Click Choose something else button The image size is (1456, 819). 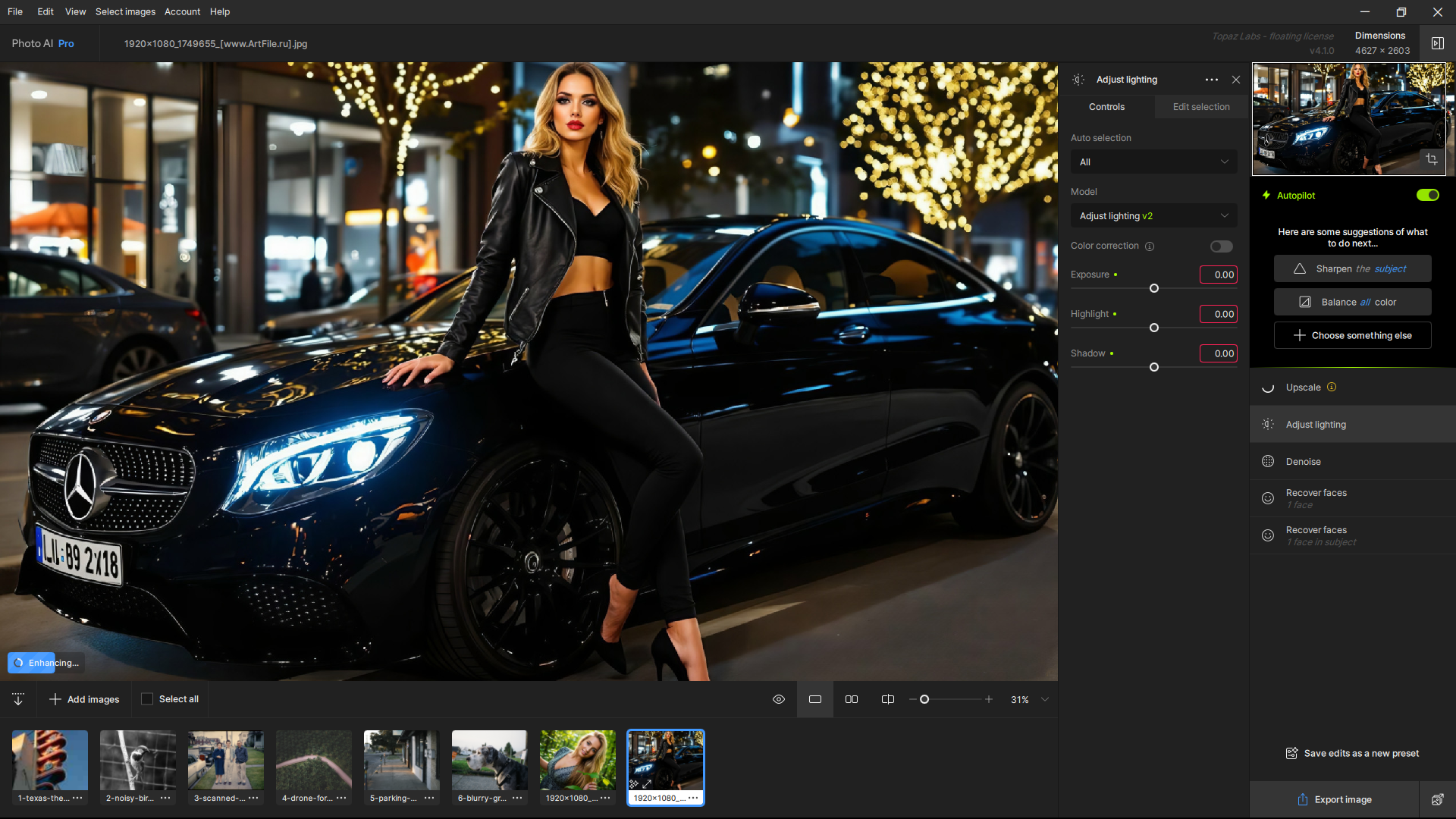pos(1352,335)
